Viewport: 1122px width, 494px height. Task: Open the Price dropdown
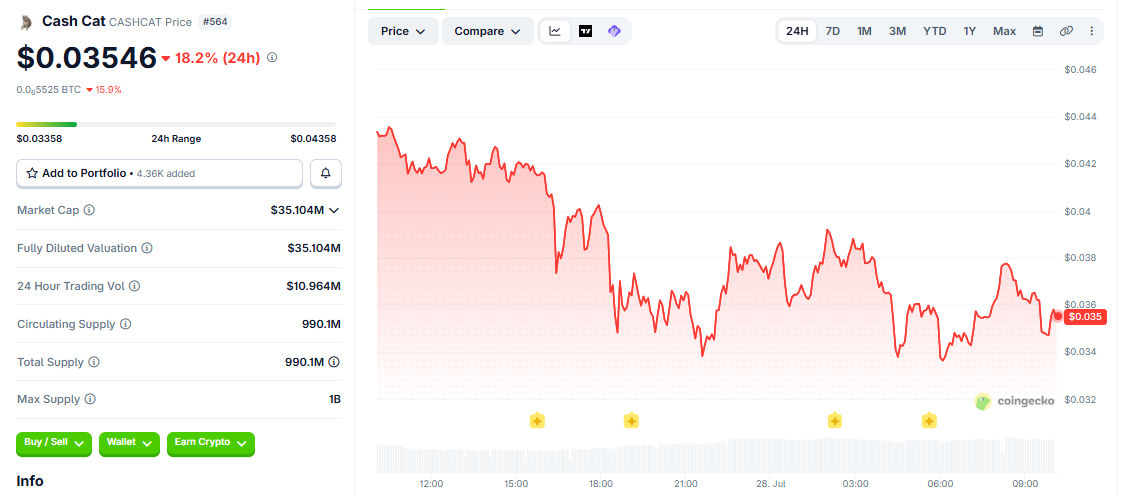(404, 32)
